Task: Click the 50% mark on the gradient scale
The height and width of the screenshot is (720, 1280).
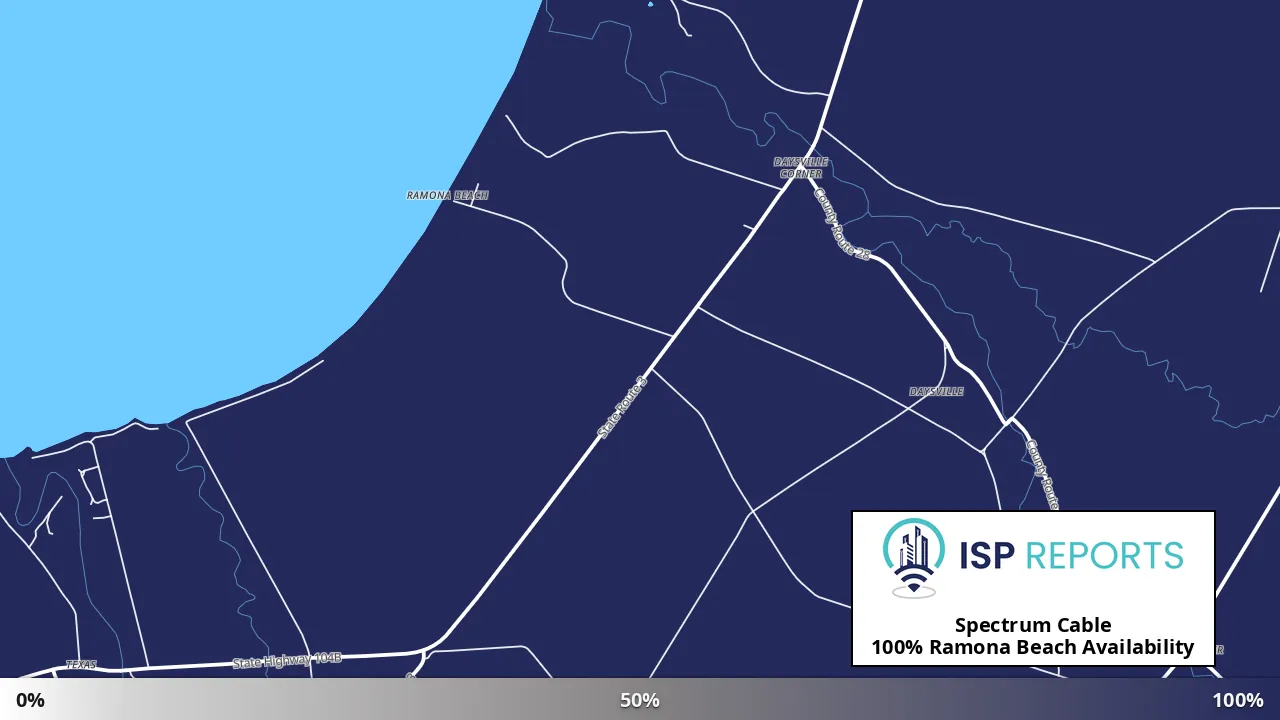Action: coord(640,700)
